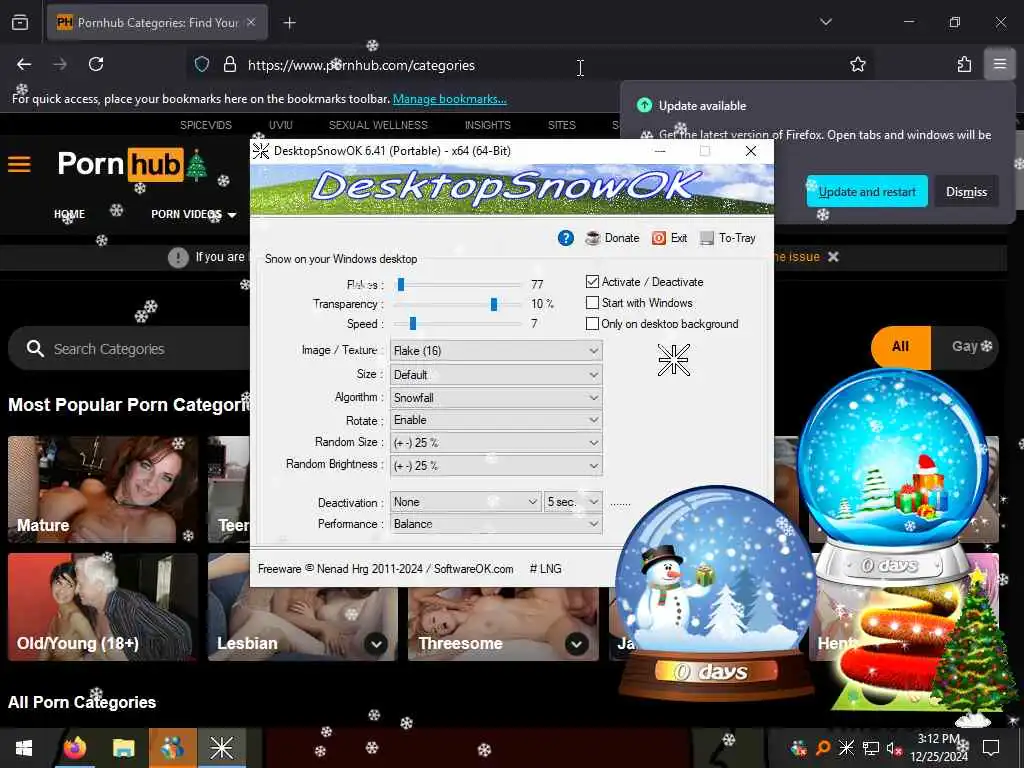
Task: Click the orange magnifier tray icon
Action: click(x=823, y=748)
